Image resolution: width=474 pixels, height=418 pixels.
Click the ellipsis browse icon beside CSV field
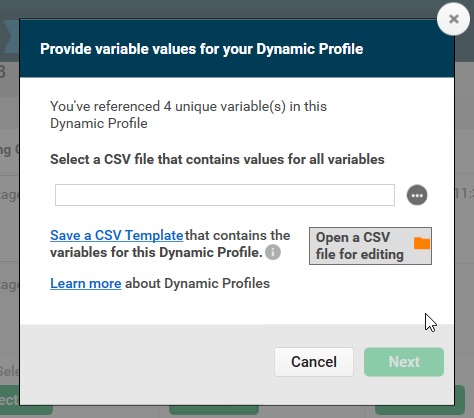click(x=417, y=195)
